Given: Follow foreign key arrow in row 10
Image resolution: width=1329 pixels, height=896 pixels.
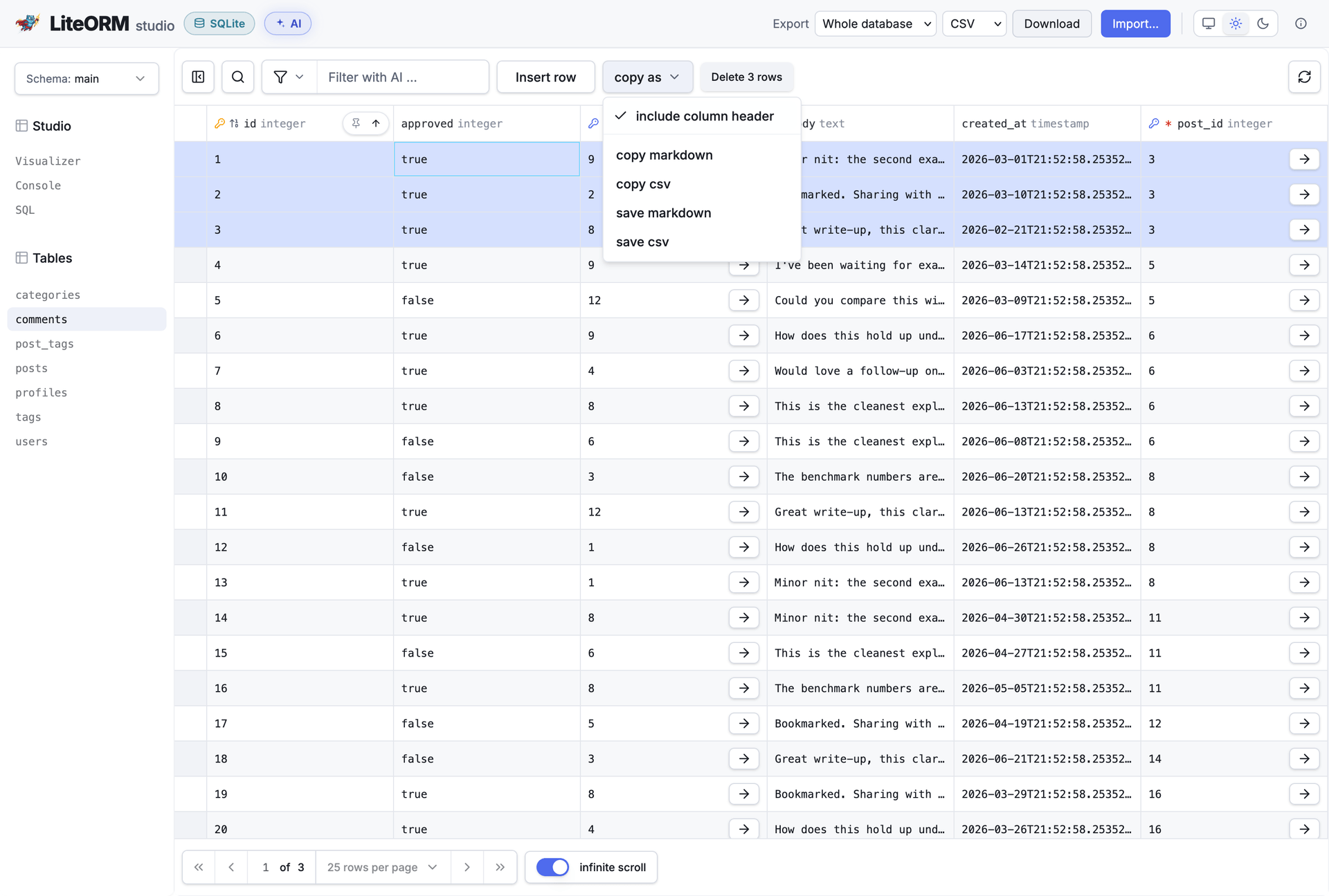Looking at the screenshot, I should (743, 477).
